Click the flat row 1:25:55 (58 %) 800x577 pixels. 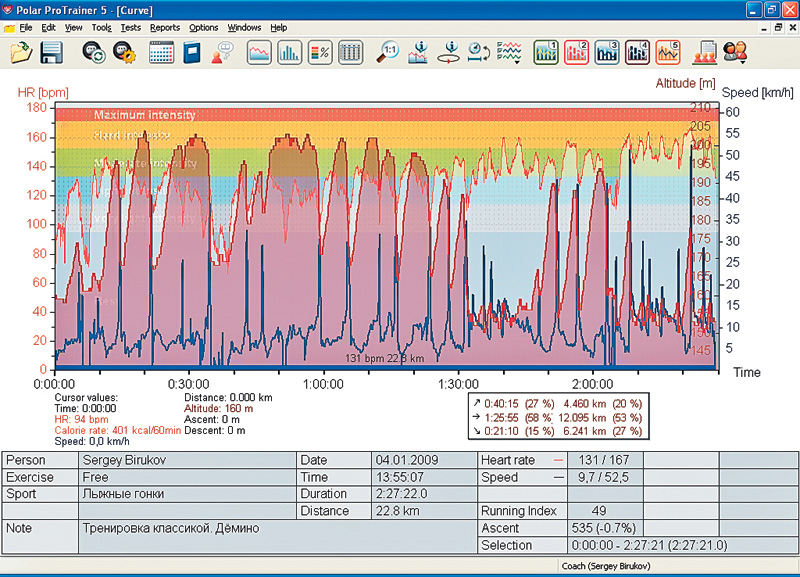(558, 417)
